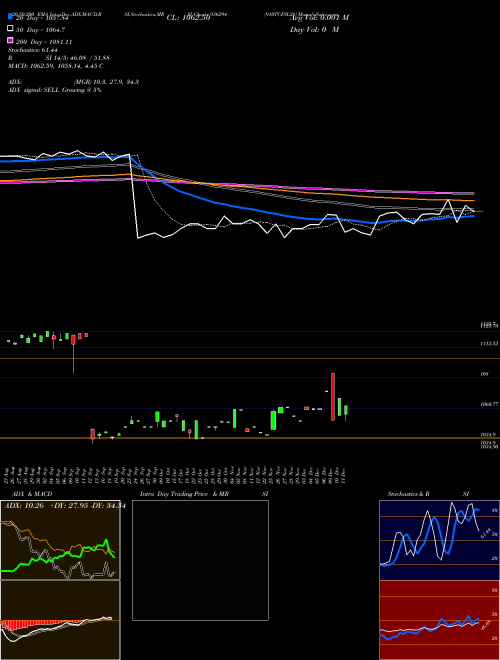
Task: Select the '50 Day - 1064.7' label
Action: 40,30
